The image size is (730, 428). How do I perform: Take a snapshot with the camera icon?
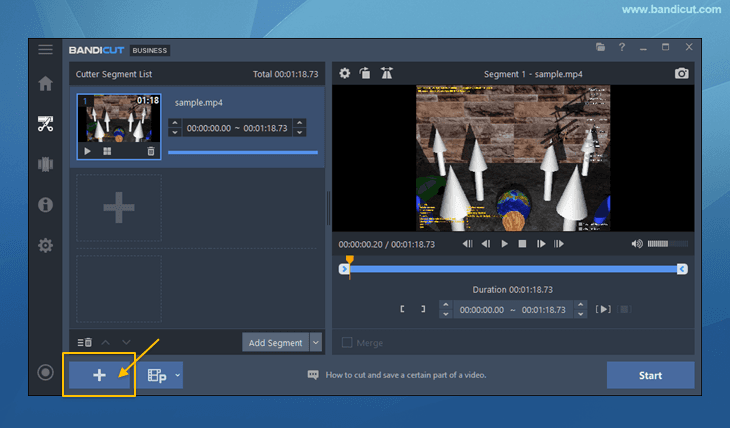(x=681, y=73)
